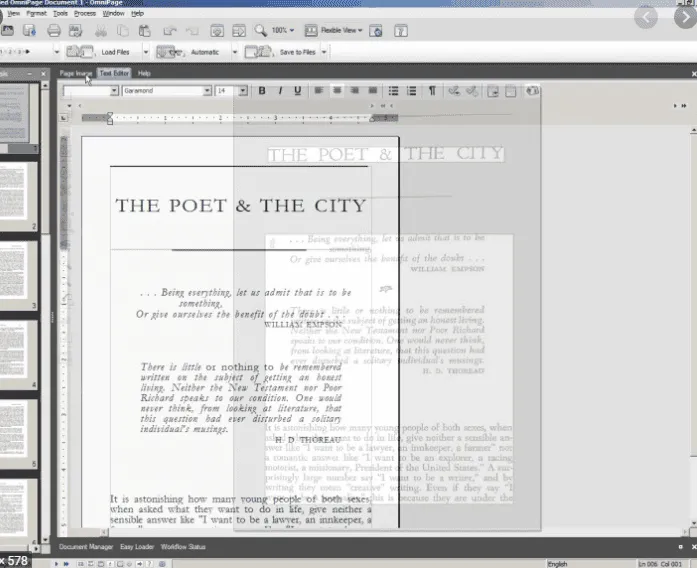697x568 pixels.
Task: Click the right margin marker on ruler
Action: pos(373,118)
